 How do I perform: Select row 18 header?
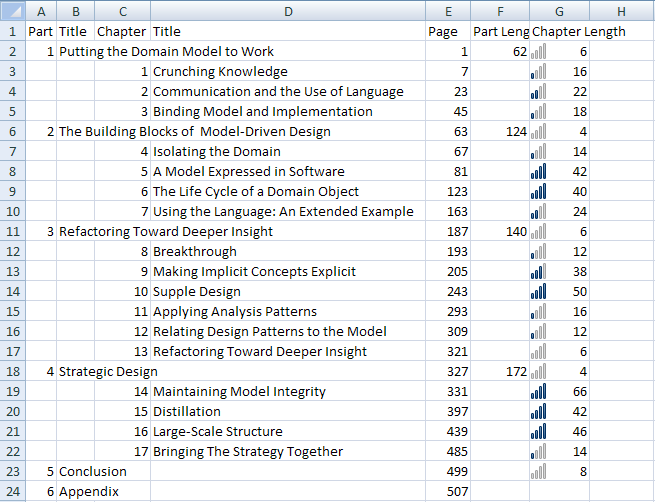13,371
